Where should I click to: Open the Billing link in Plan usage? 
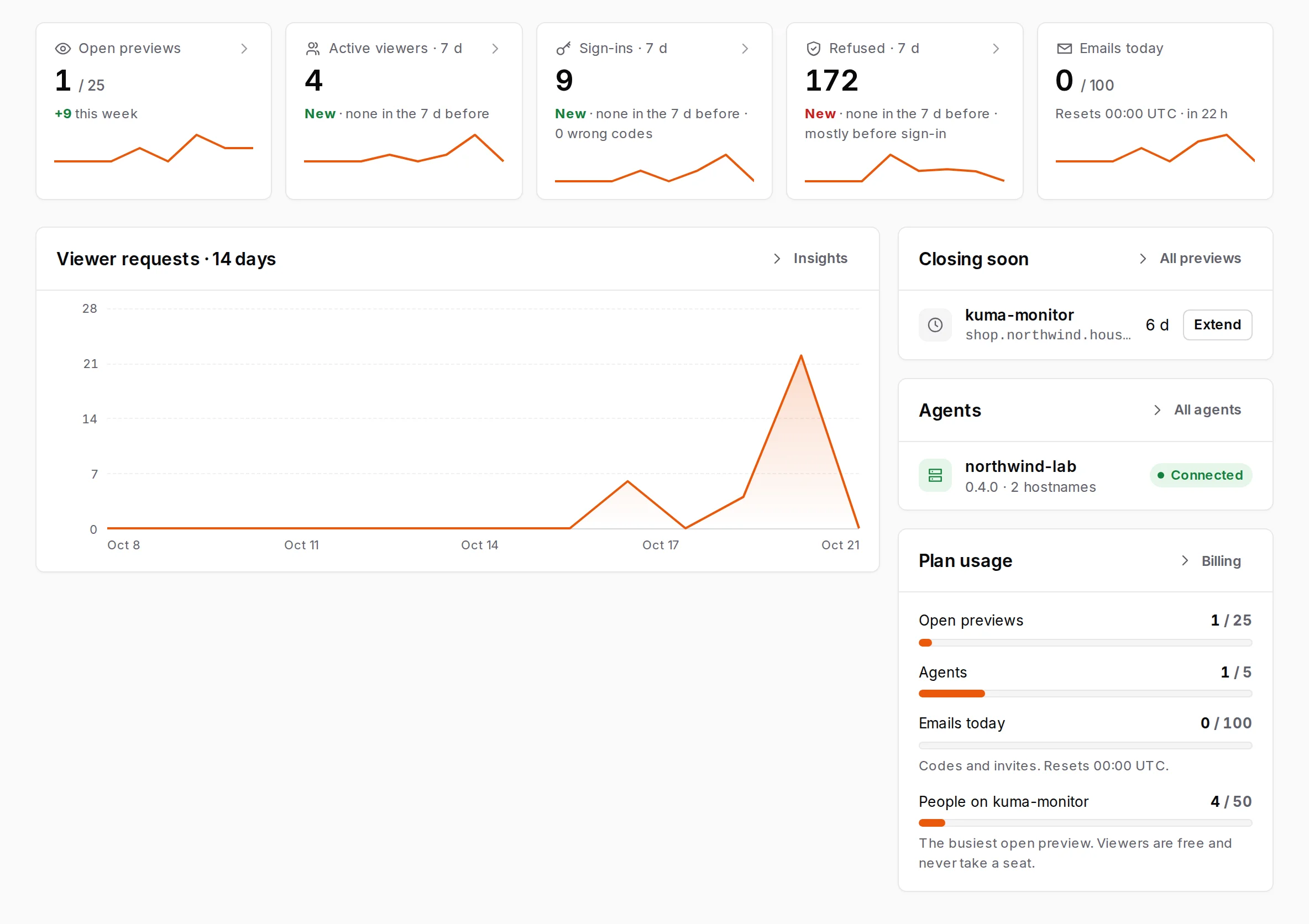pyautogui.click(x=1211, y=561)
